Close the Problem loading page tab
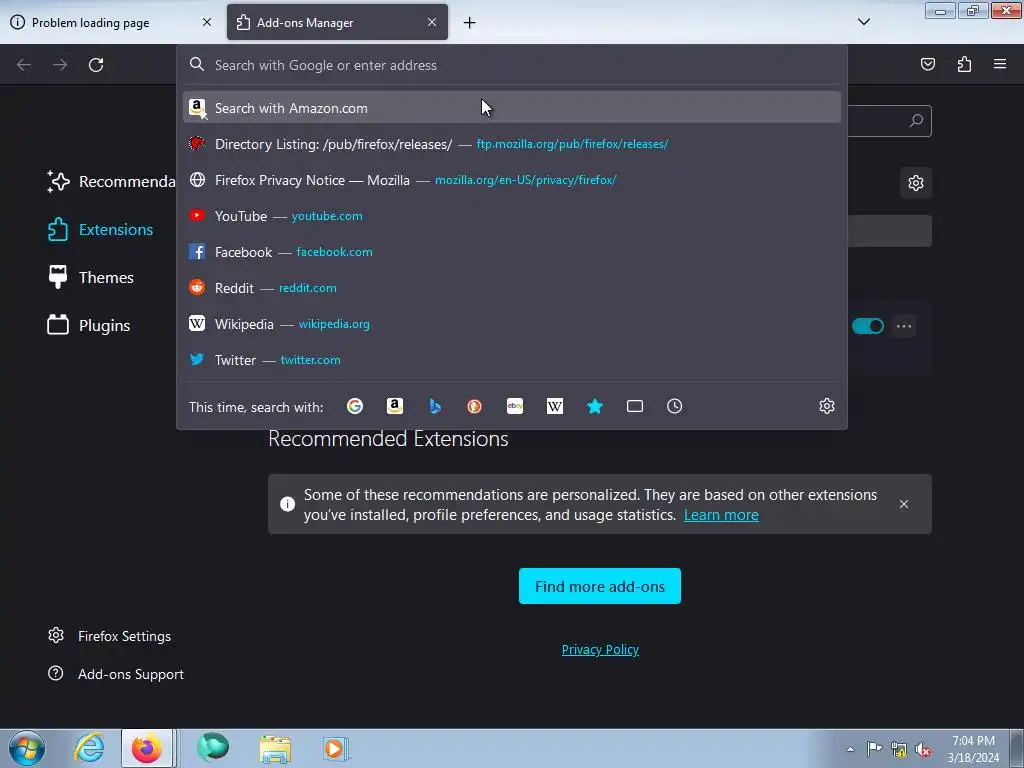This screenshot has width=1024, height=768. pos(207,22)
